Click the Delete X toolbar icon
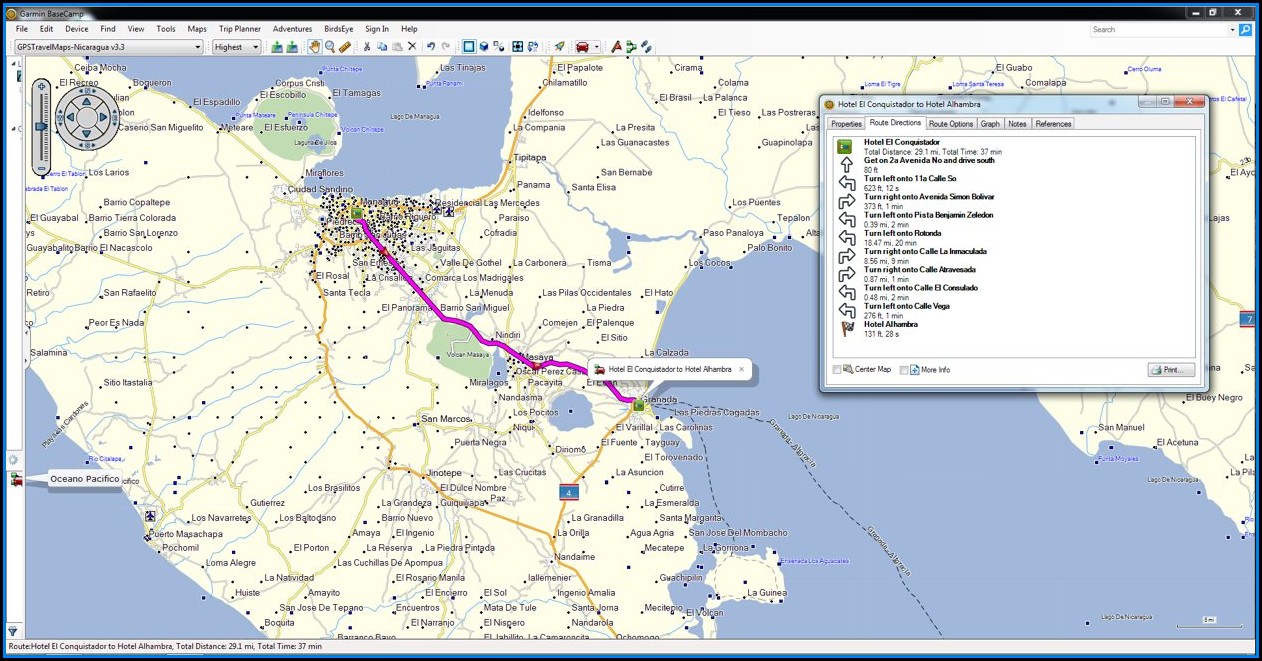The height and width of the screenshot is (661, 1262). [412, 47]
